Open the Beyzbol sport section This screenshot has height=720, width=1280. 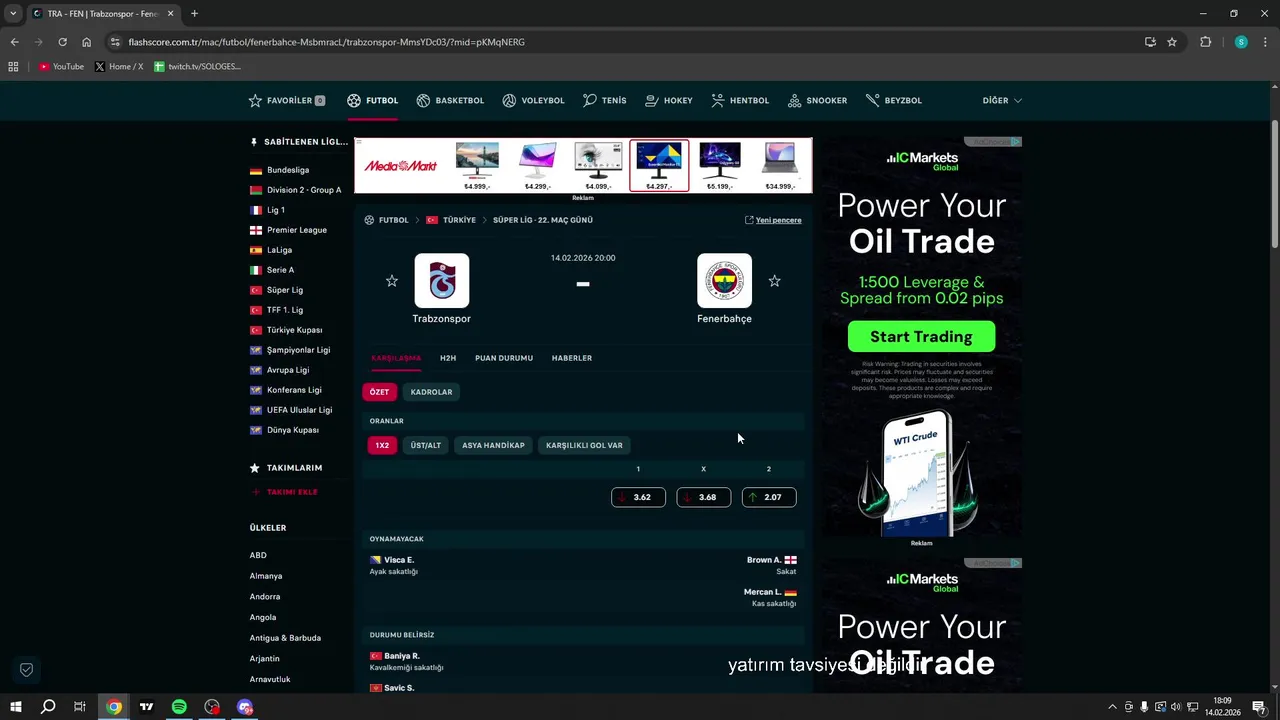(x=894, y=101)
